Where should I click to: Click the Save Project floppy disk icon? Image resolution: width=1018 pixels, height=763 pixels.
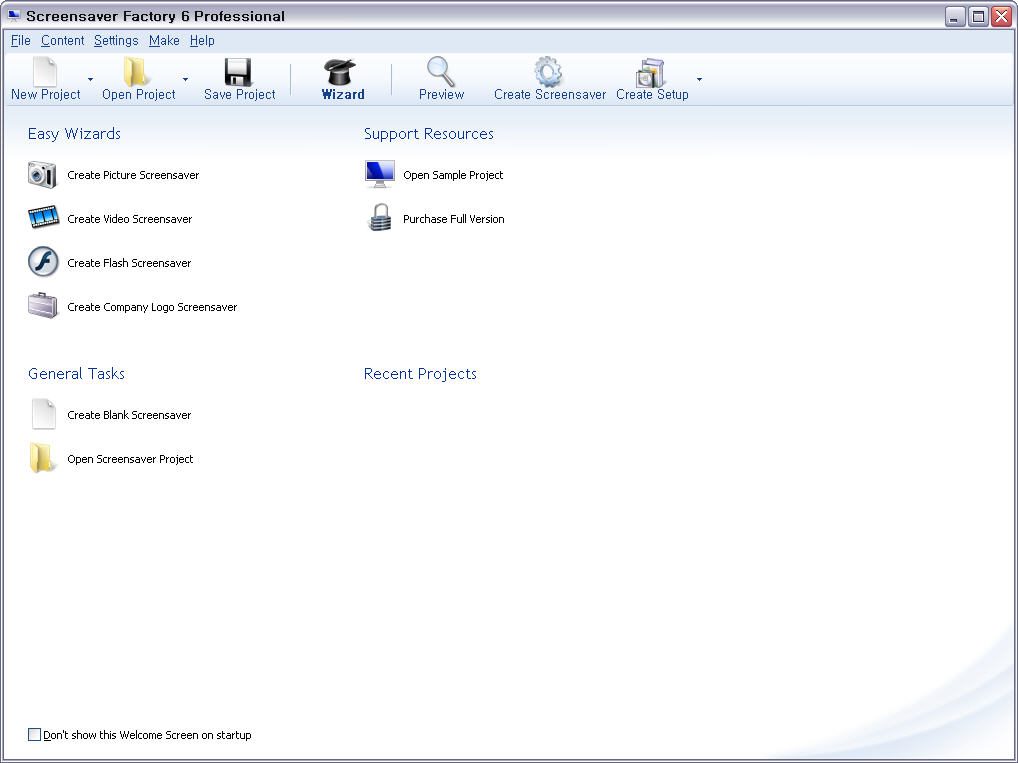pos(238,72)
